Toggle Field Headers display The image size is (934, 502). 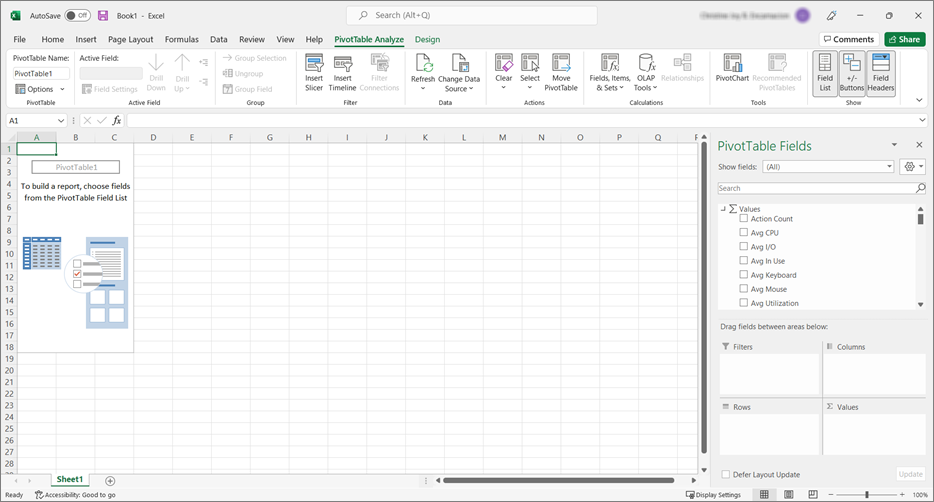(881, 73)
